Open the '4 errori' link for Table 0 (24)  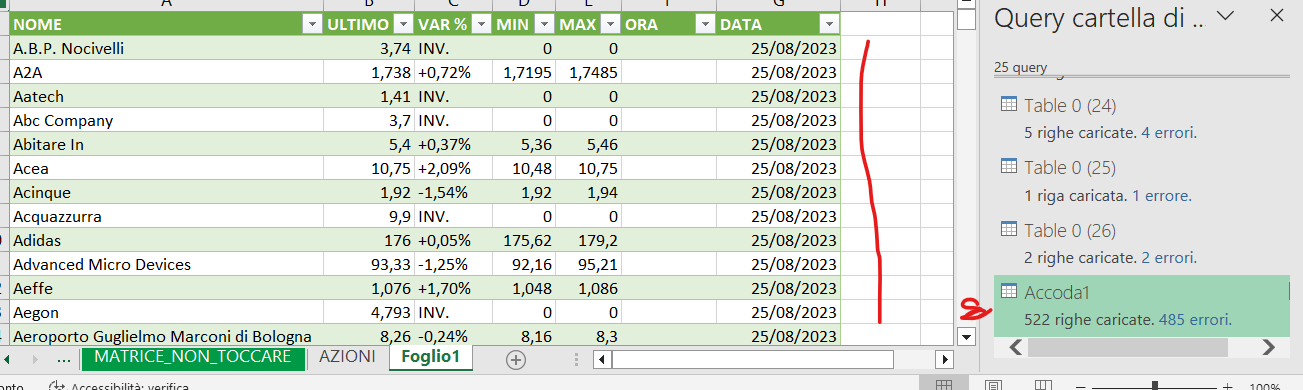[x=1168, y=132]
